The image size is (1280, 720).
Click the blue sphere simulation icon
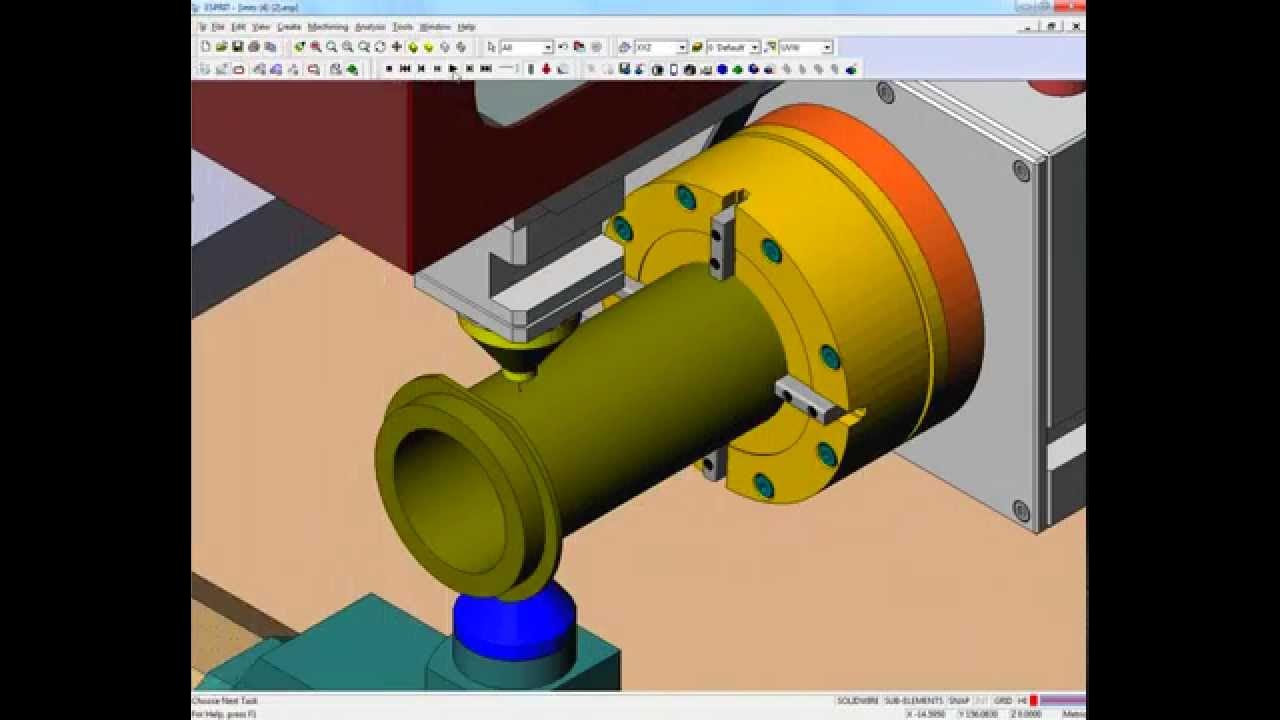click(722, 69)
